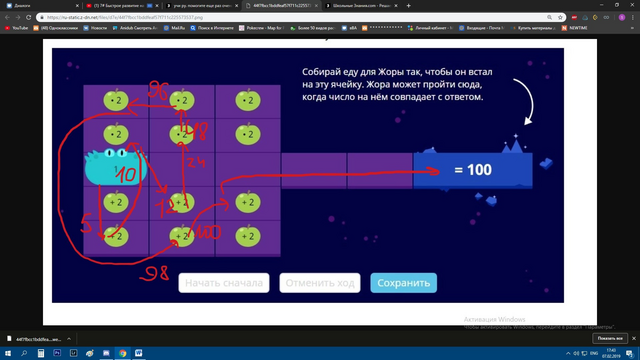This screenshot has width=640, height=360.
Task: Open the Chrome menu at toolbar end
Action: 633,18
